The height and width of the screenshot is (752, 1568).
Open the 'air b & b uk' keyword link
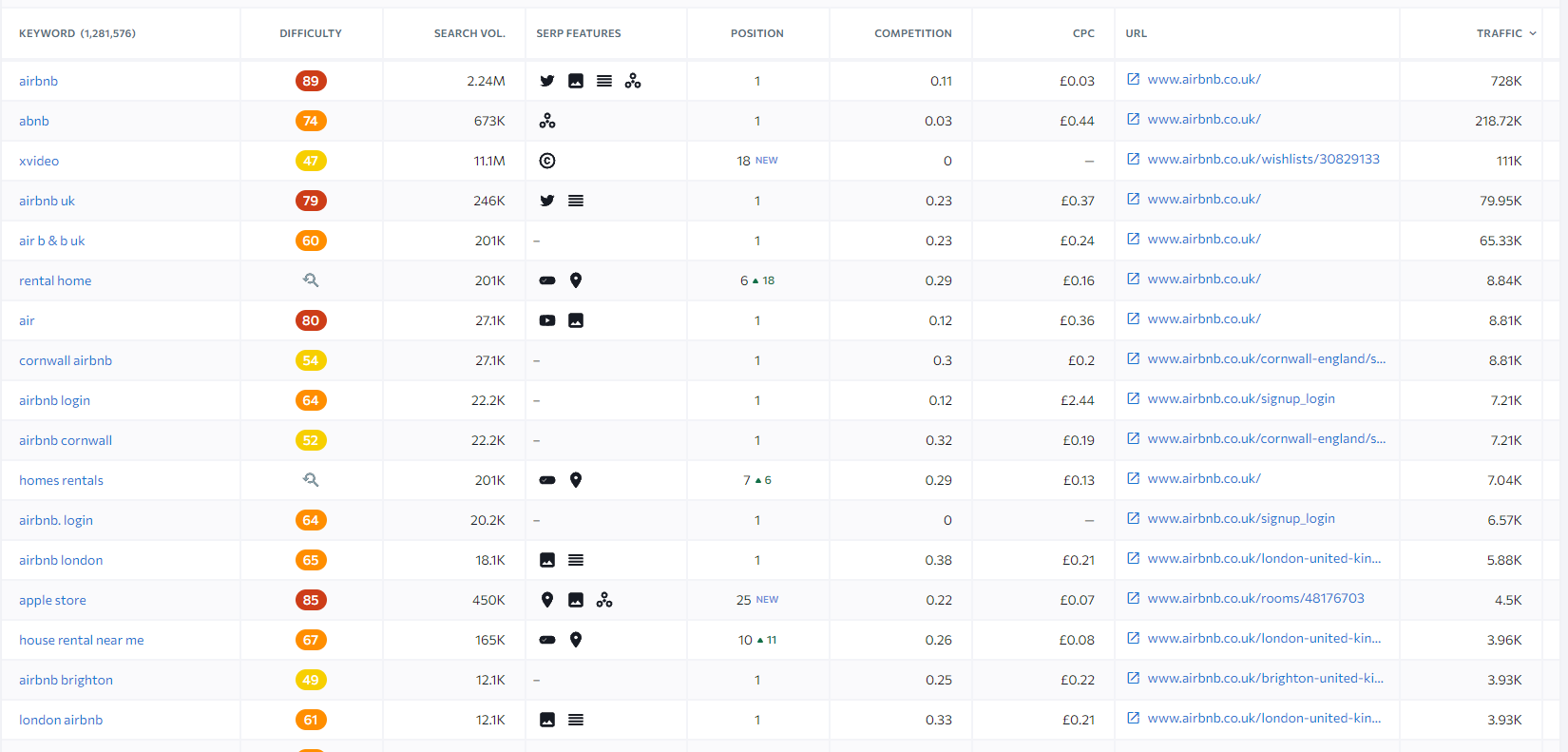52,241
